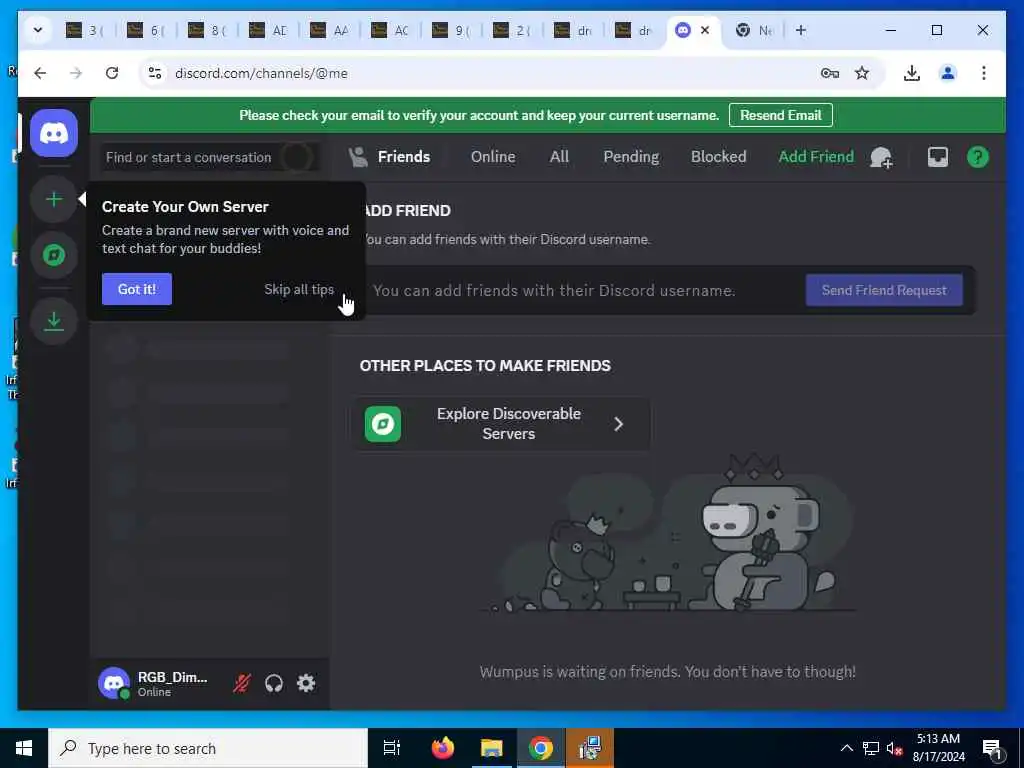Expand chevron on Explore Discoverable Servers
This screenshot has height=768, width=1024.
click(618, 424)
